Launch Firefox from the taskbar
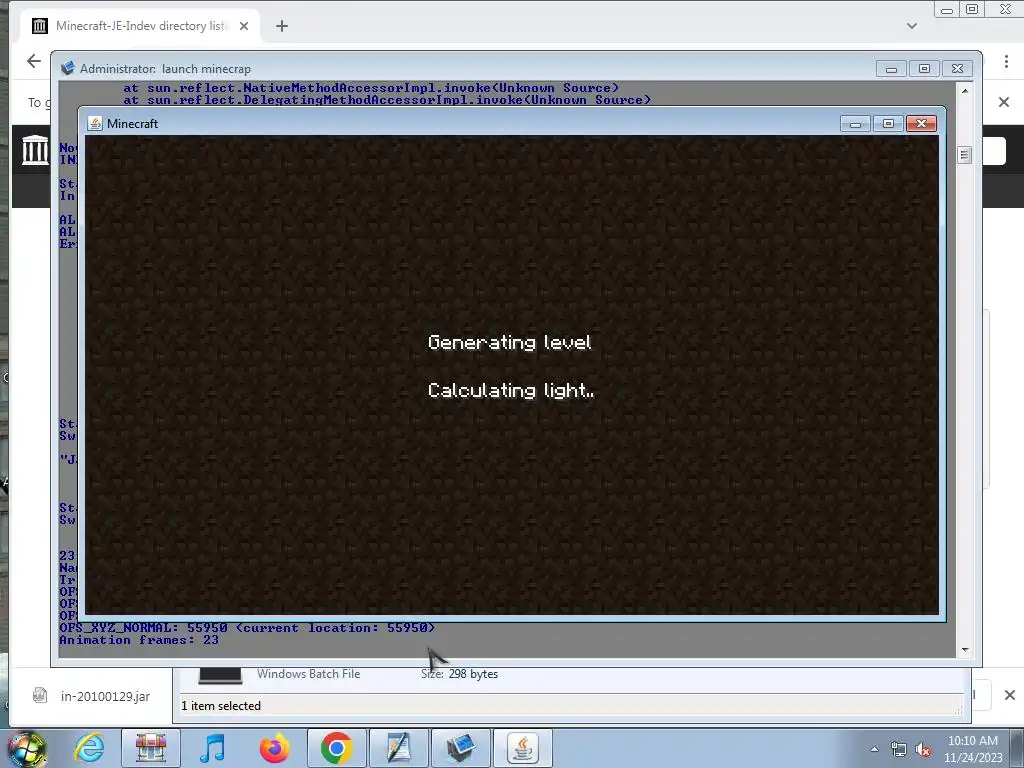 click(274, 748)
